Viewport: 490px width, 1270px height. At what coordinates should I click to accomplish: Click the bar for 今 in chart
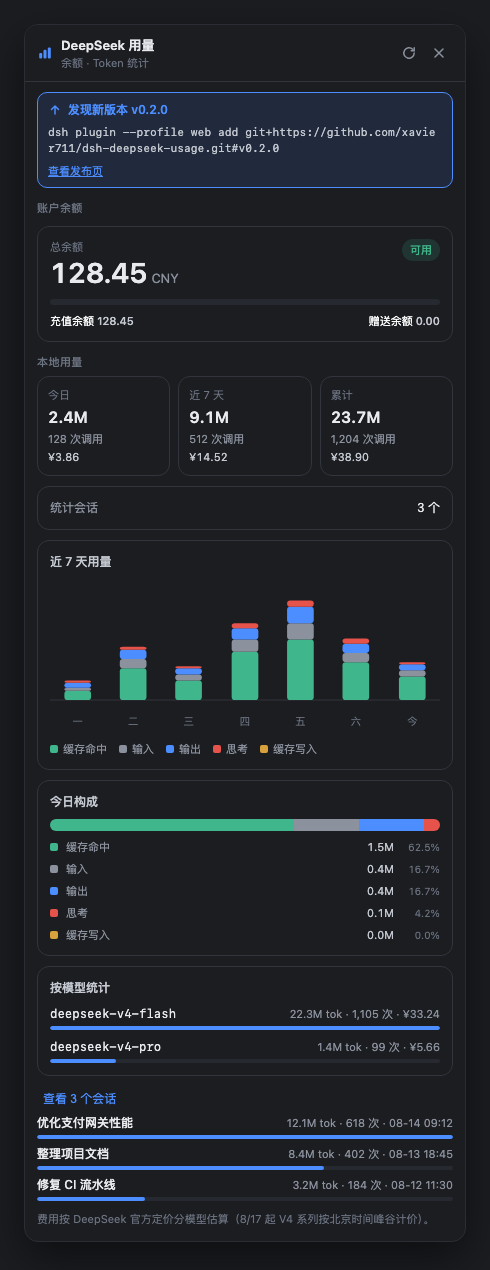[x=412, y=681]
